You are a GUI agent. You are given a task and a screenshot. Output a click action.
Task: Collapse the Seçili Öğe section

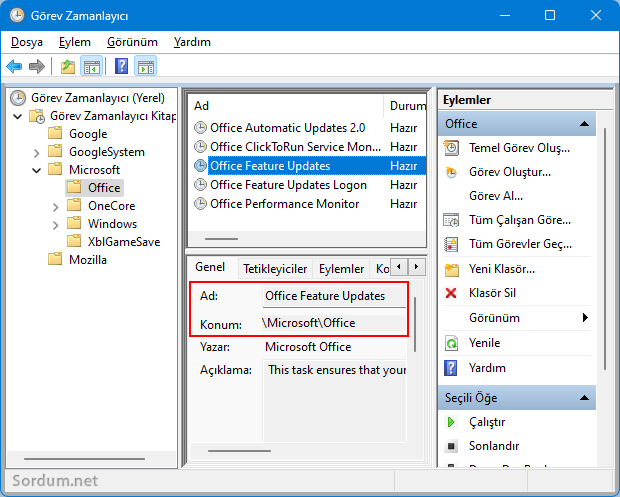[584, 398]
